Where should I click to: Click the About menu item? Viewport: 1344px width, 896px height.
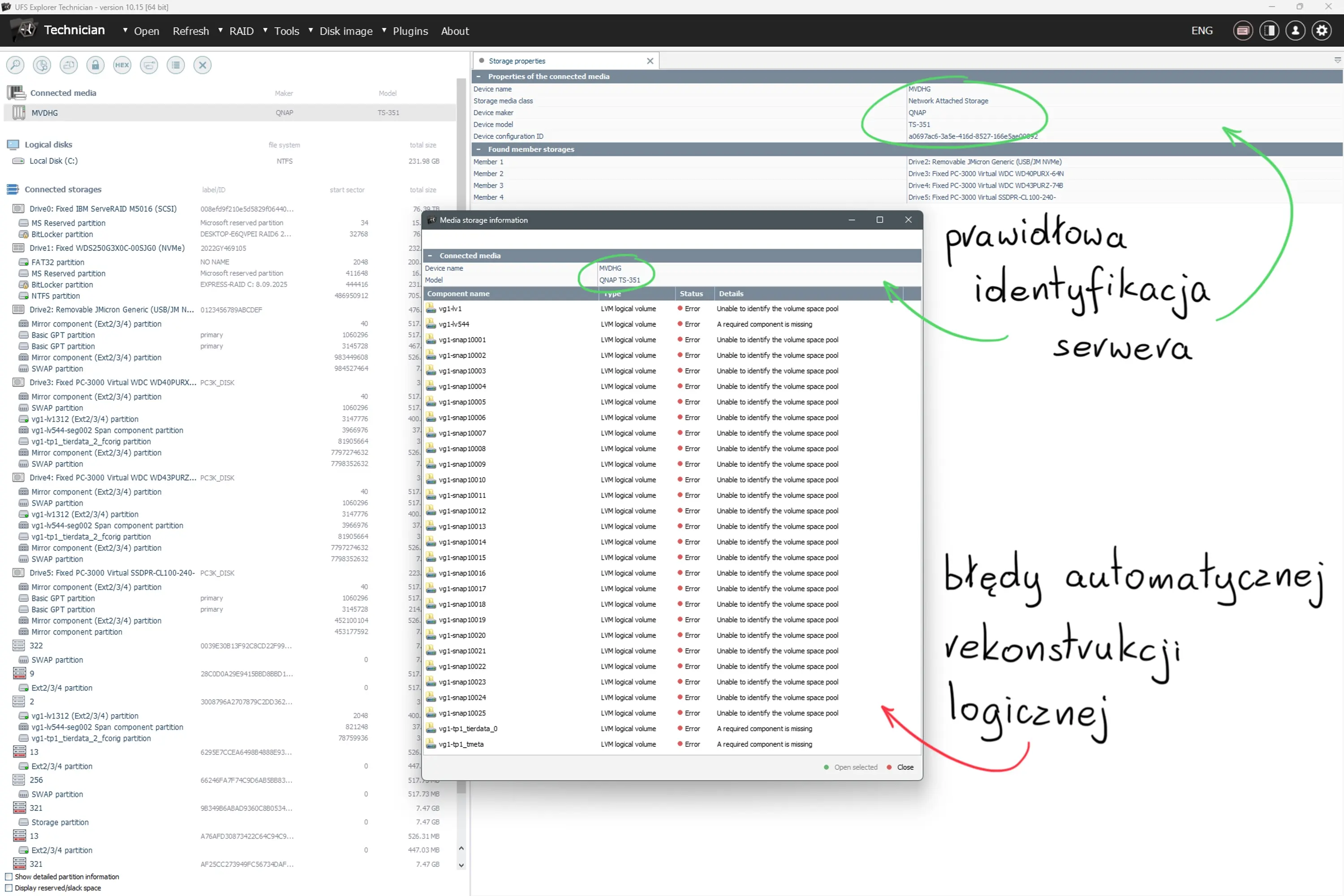coord(454,31)
